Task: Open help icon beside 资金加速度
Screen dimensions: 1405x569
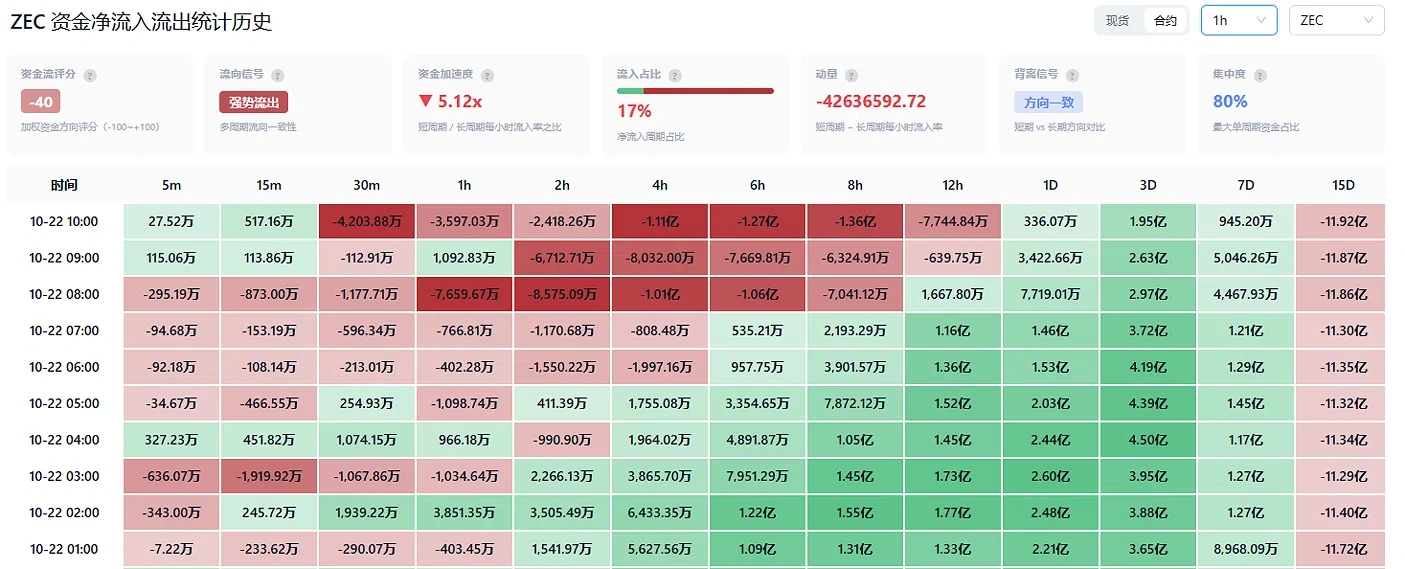Action: [488, 75]
